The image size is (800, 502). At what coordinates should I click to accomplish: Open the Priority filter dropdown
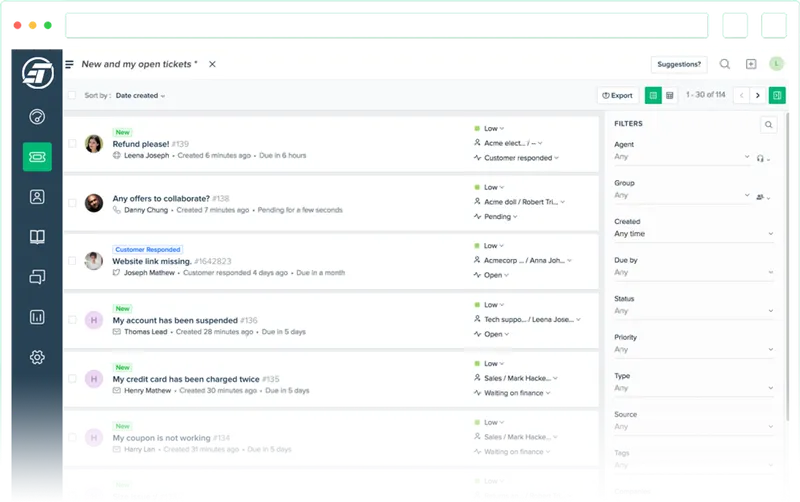pyautogui.click(x=694, y=349)
